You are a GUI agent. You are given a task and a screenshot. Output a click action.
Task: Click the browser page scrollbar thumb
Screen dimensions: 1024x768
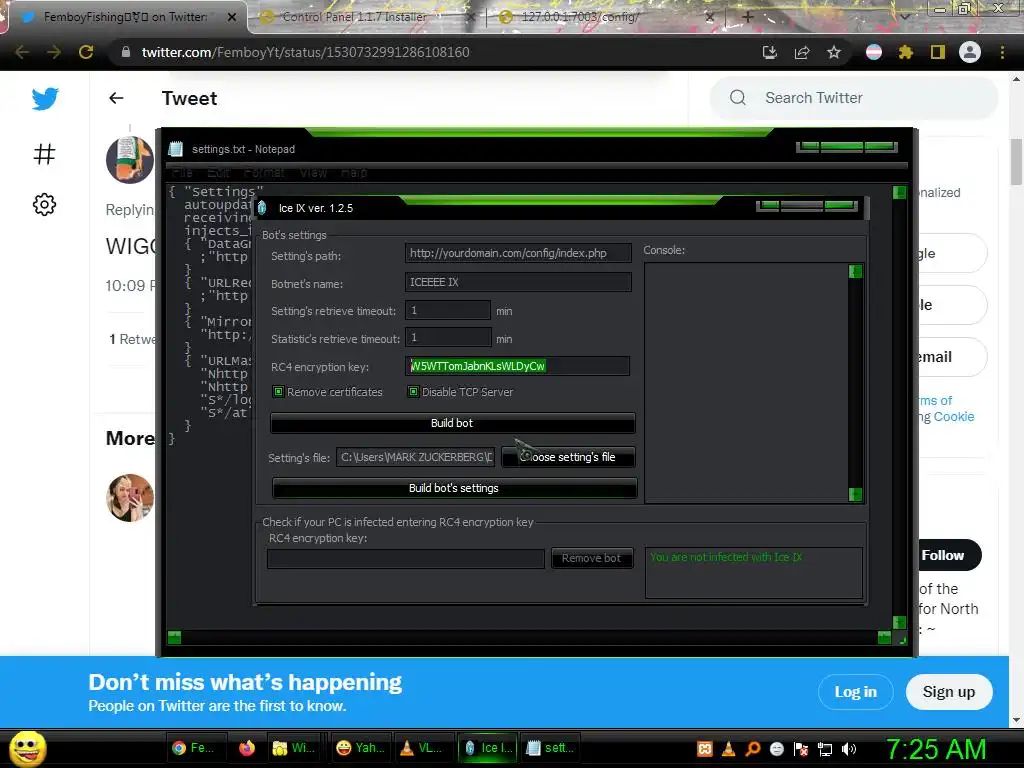pyautogui.click(x=1016, y=162)
